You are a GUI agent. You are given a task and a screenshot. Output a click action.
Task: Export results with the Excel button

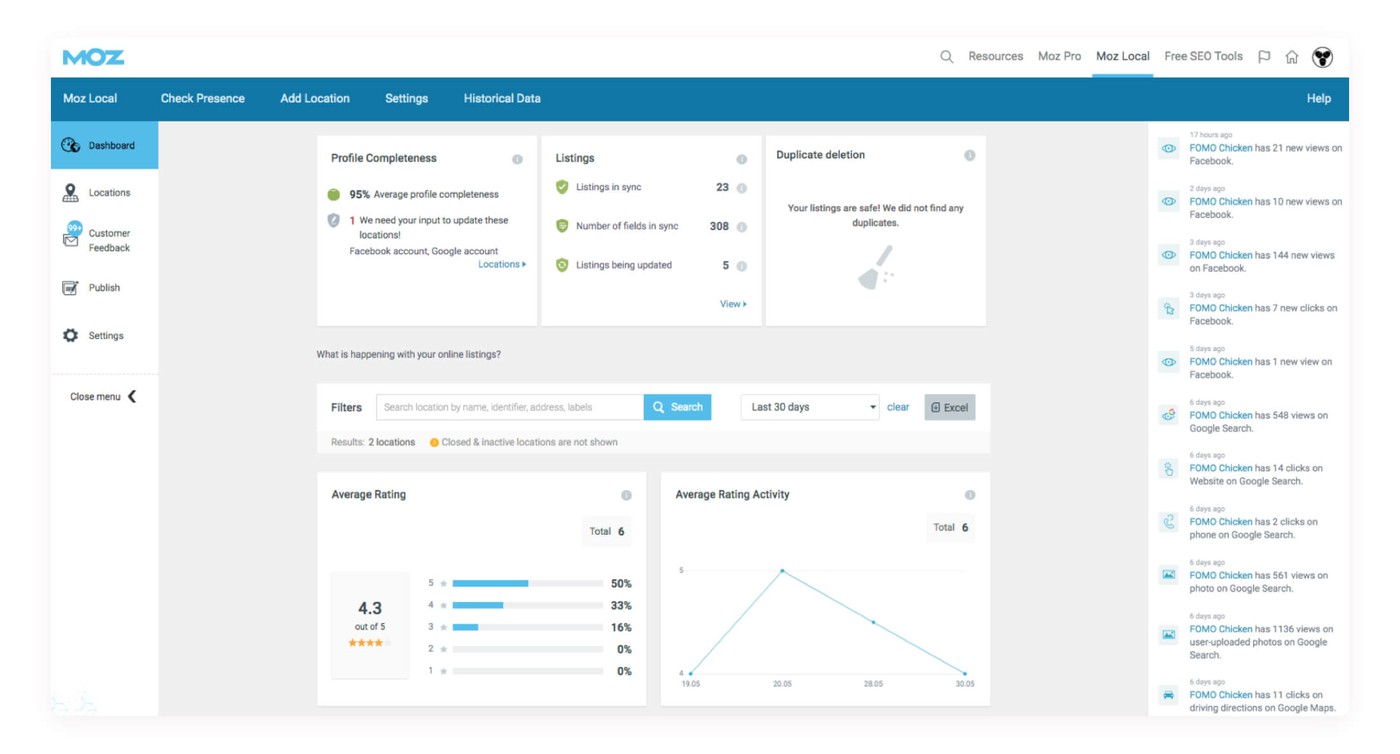[949, 407]
